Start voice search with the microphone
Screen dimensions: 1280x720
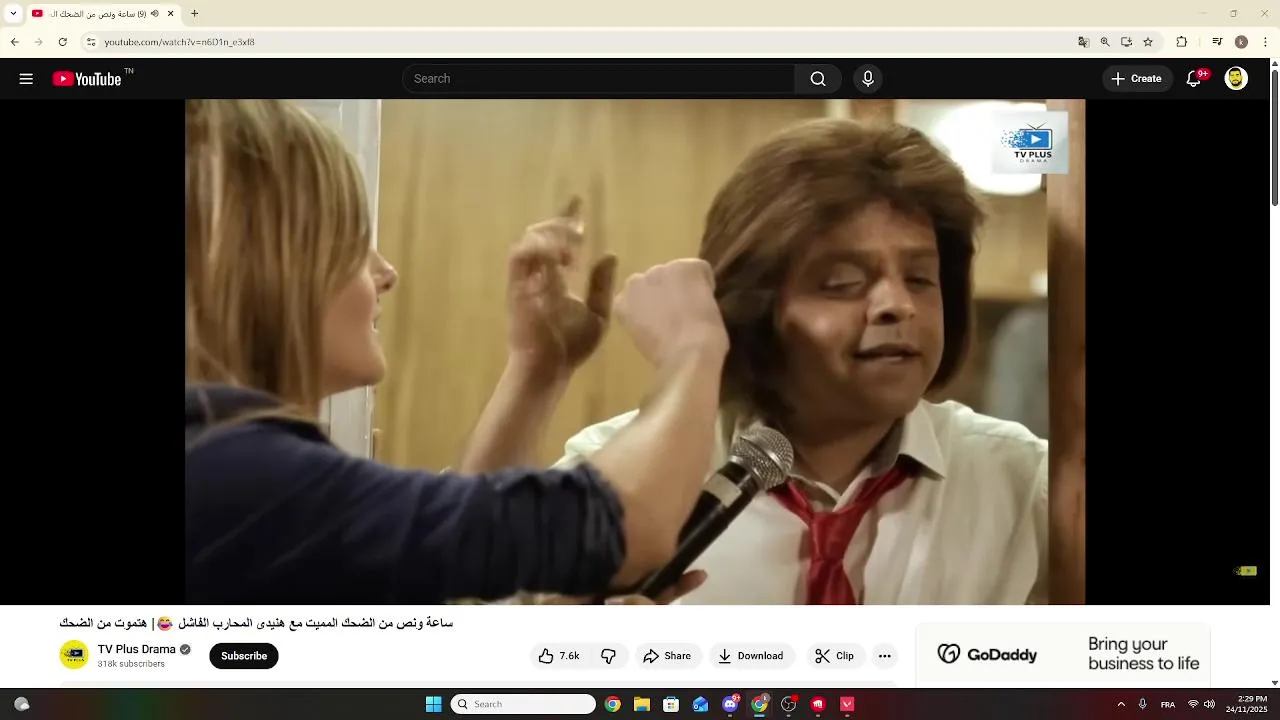click(x=868, y=79)
